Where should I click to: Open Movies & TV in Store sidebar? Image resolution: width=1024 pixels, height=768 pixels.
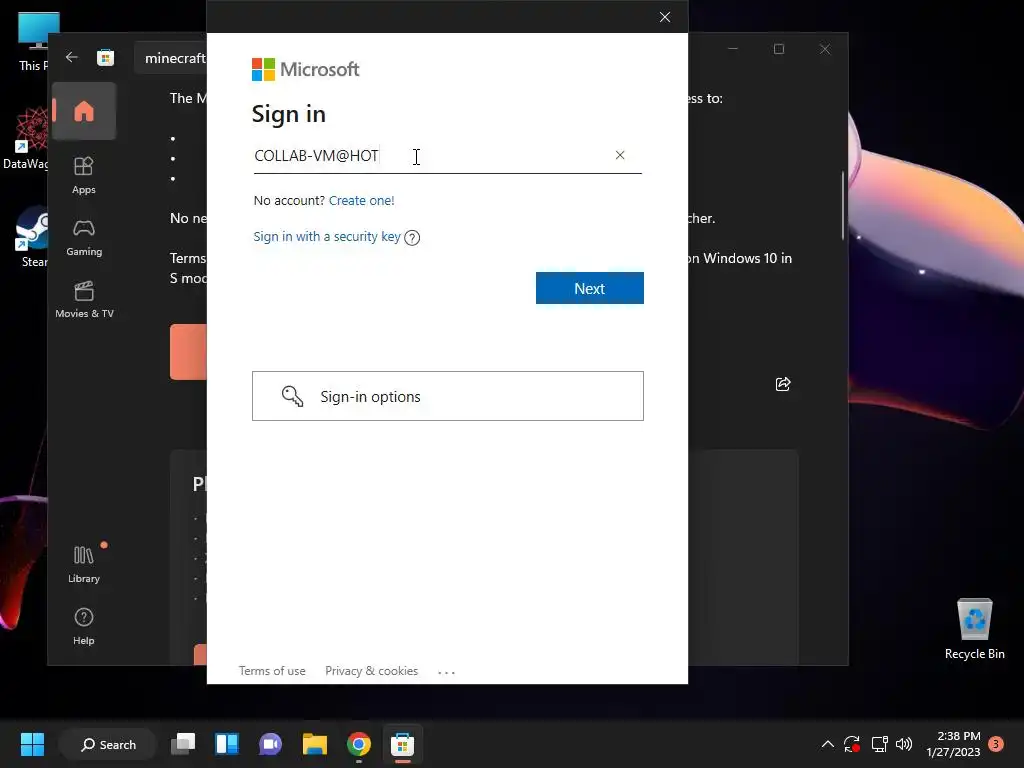point(84,300)
